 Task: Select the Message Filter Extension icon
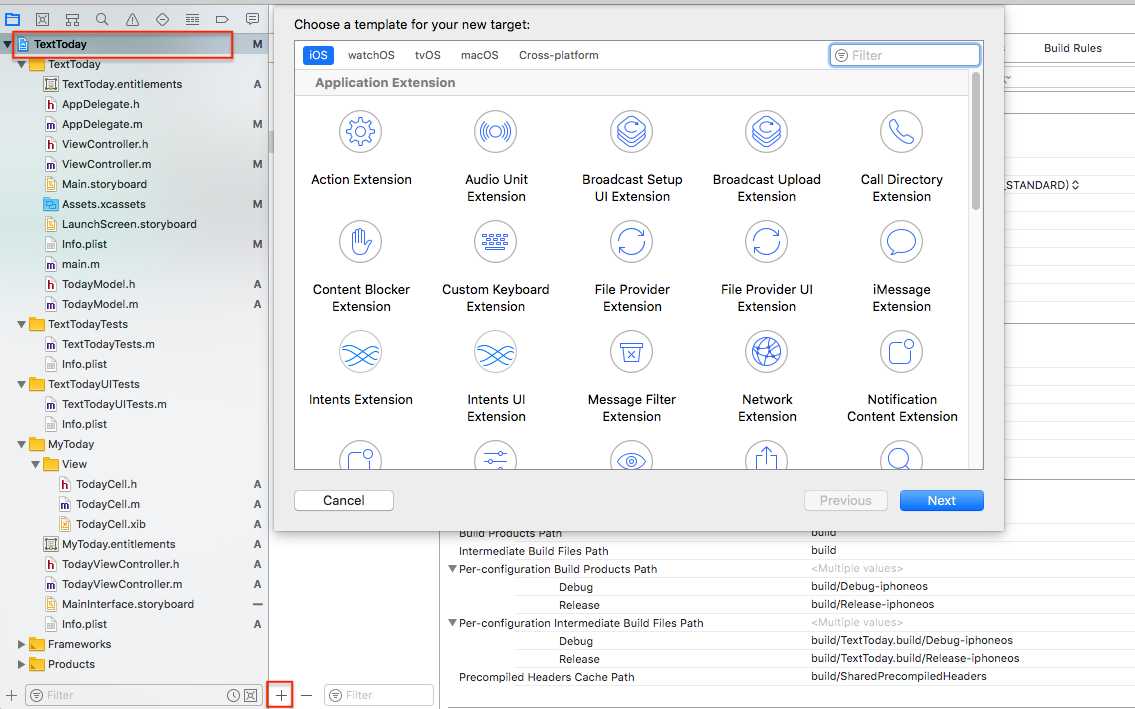[x=631, y=352]
